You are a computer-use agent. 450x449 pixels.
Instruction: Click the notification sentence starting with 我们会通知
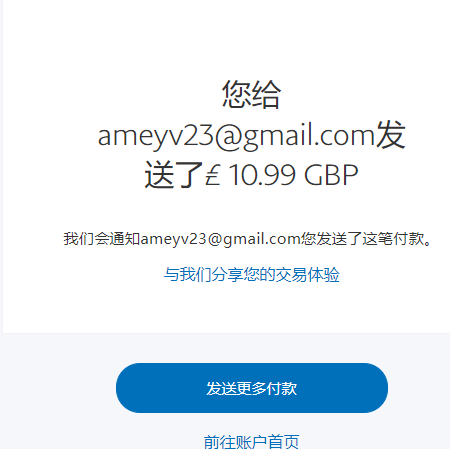click(248, 239)
